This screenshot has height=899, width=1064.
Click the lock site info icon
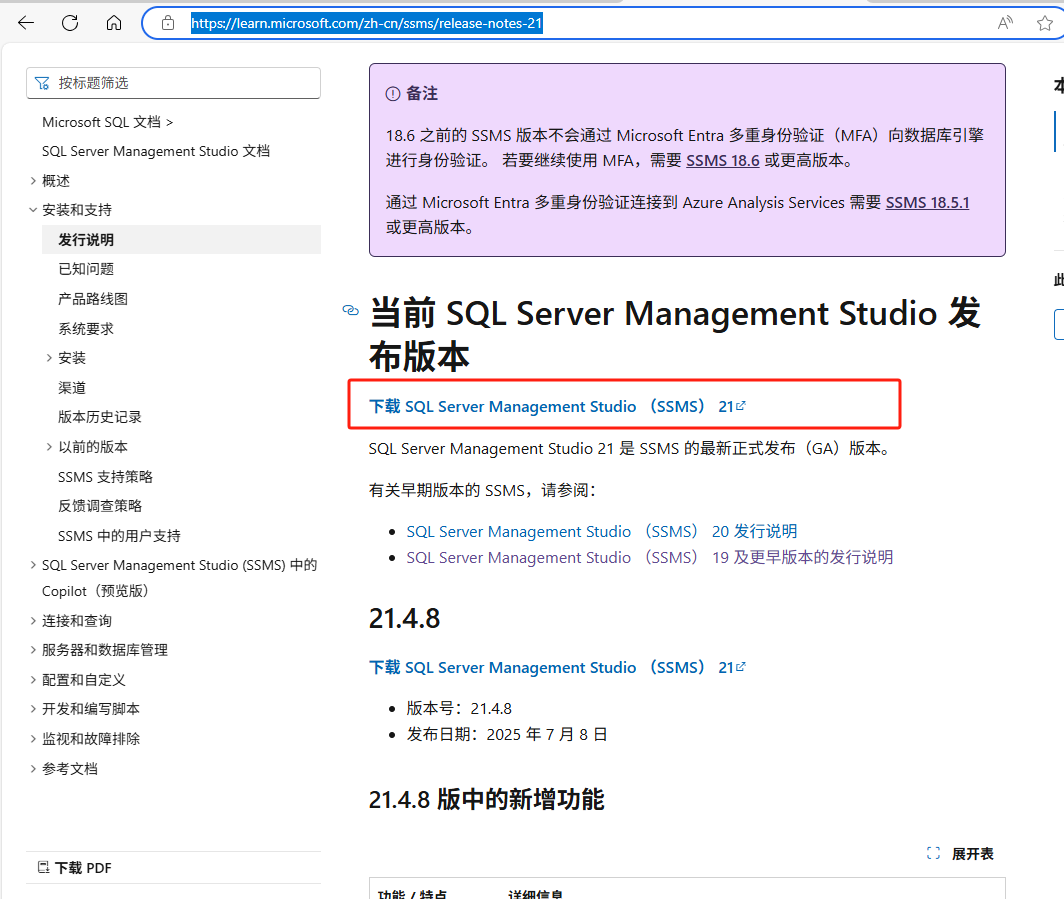pyautogui.click(x=168, y=24)
